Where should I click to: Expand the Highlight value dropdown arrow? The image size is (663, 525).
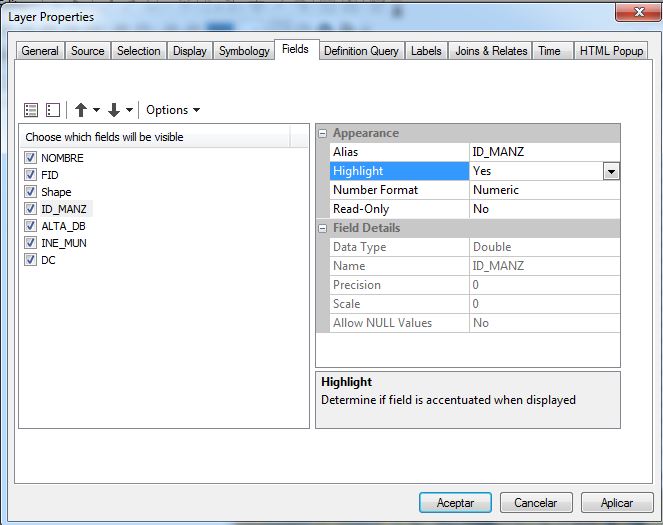(x=611, y=172)
